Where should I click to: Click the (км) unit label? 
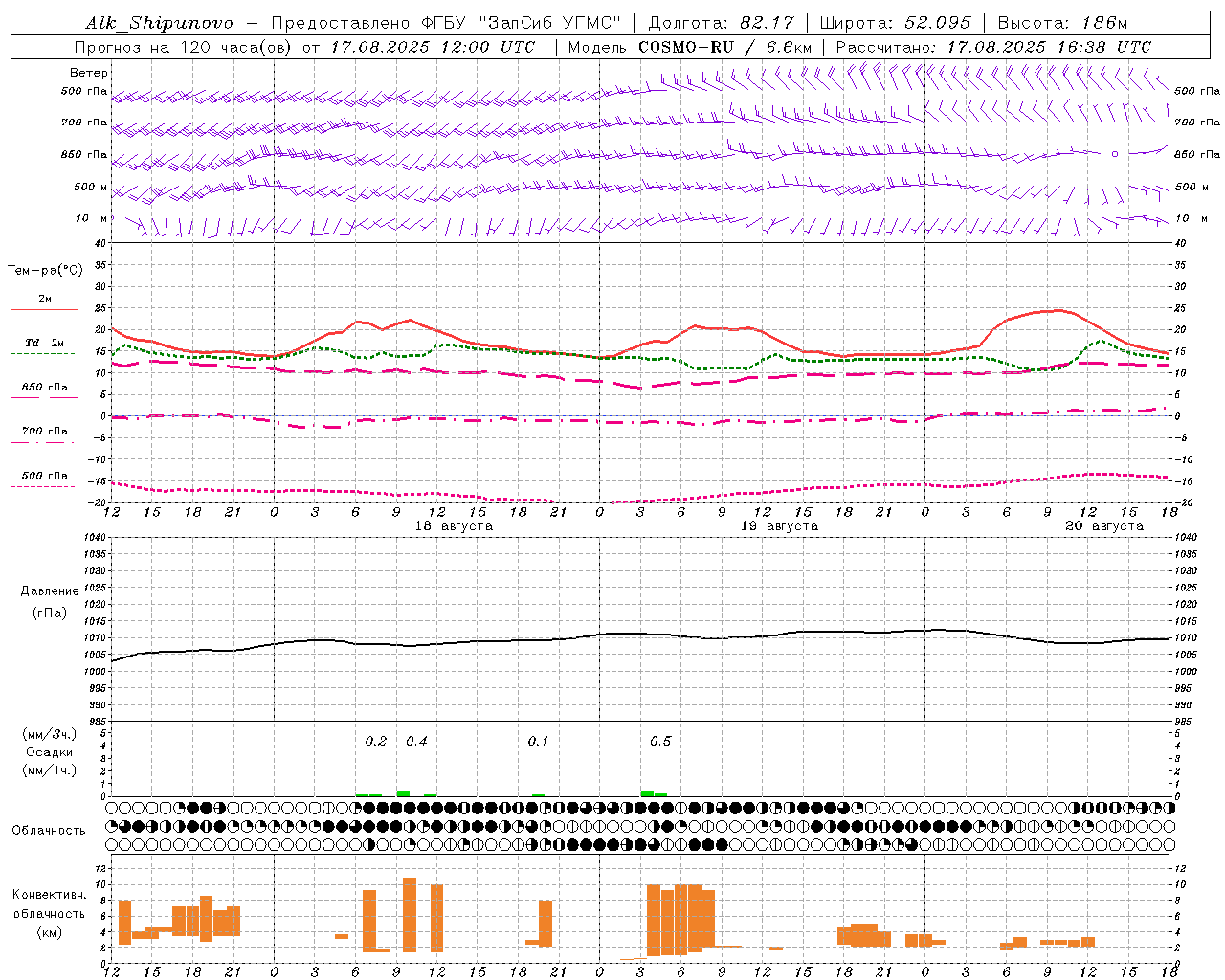50,932
